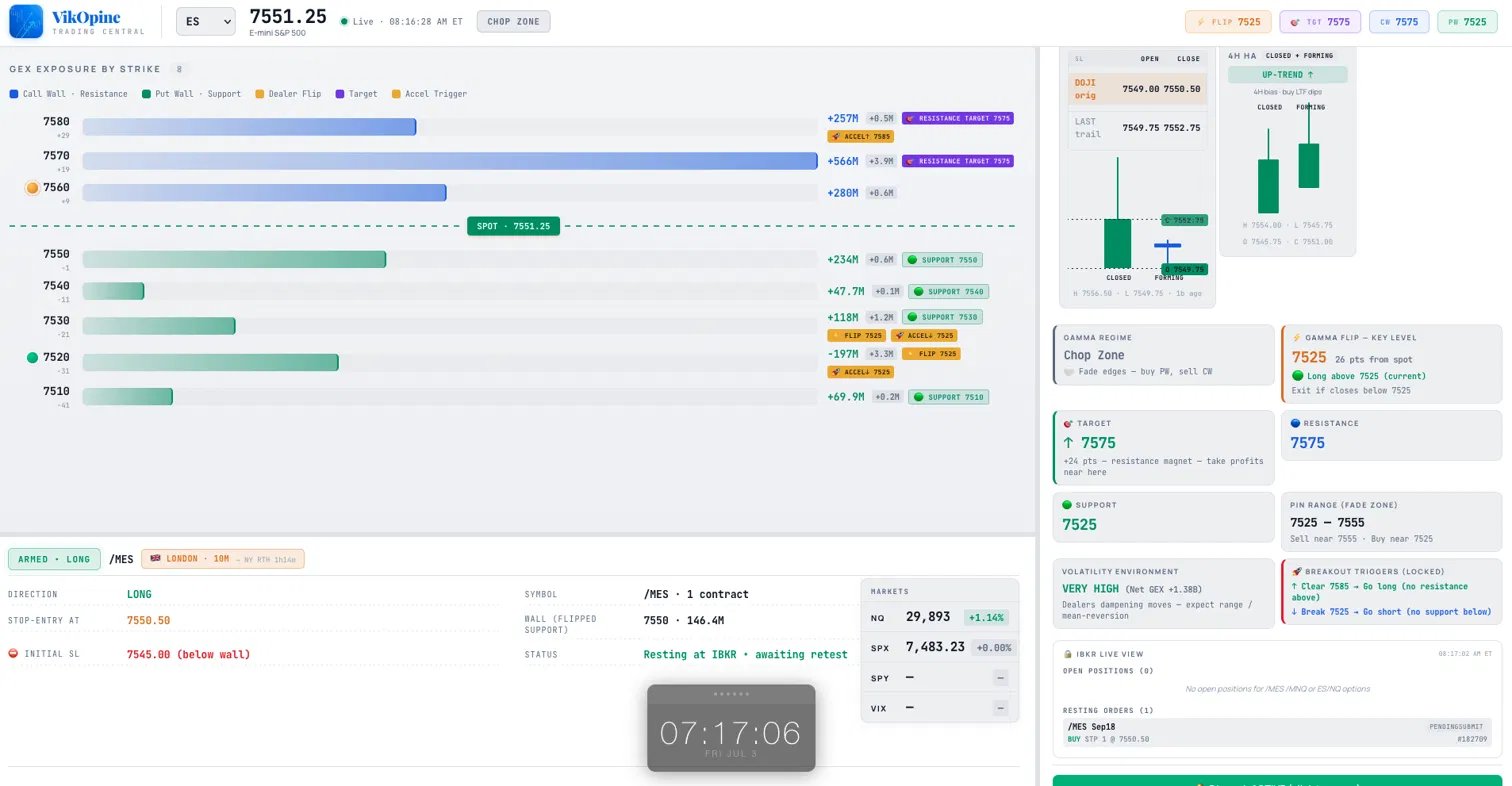Click the Gamma Regime Chop Zone card
This screenshot has height=786, width=1512.
coord(1164,354)
